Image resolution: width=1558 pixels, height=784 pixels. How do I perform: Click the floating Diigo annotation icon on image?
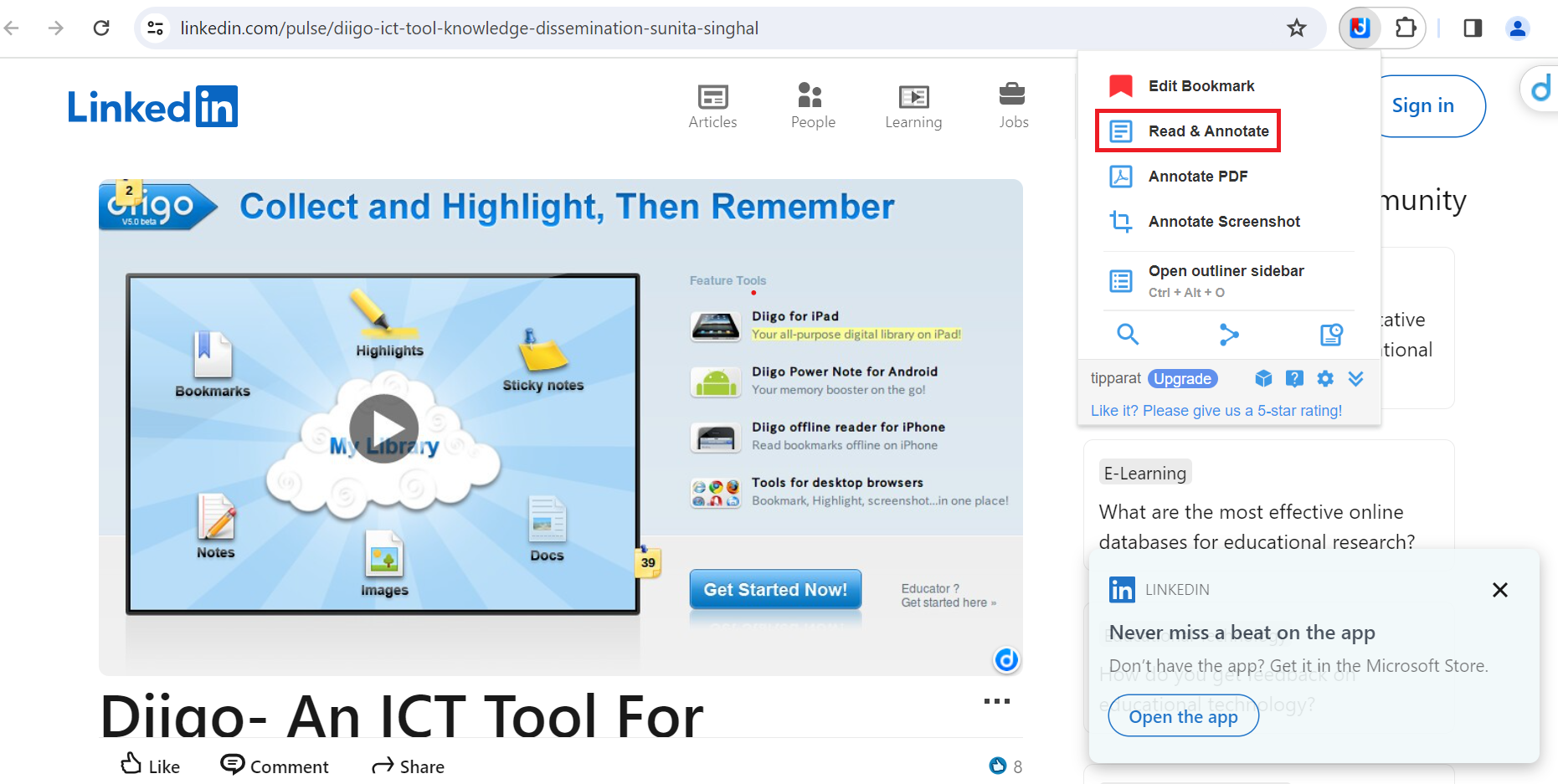tap(1006, 660)
